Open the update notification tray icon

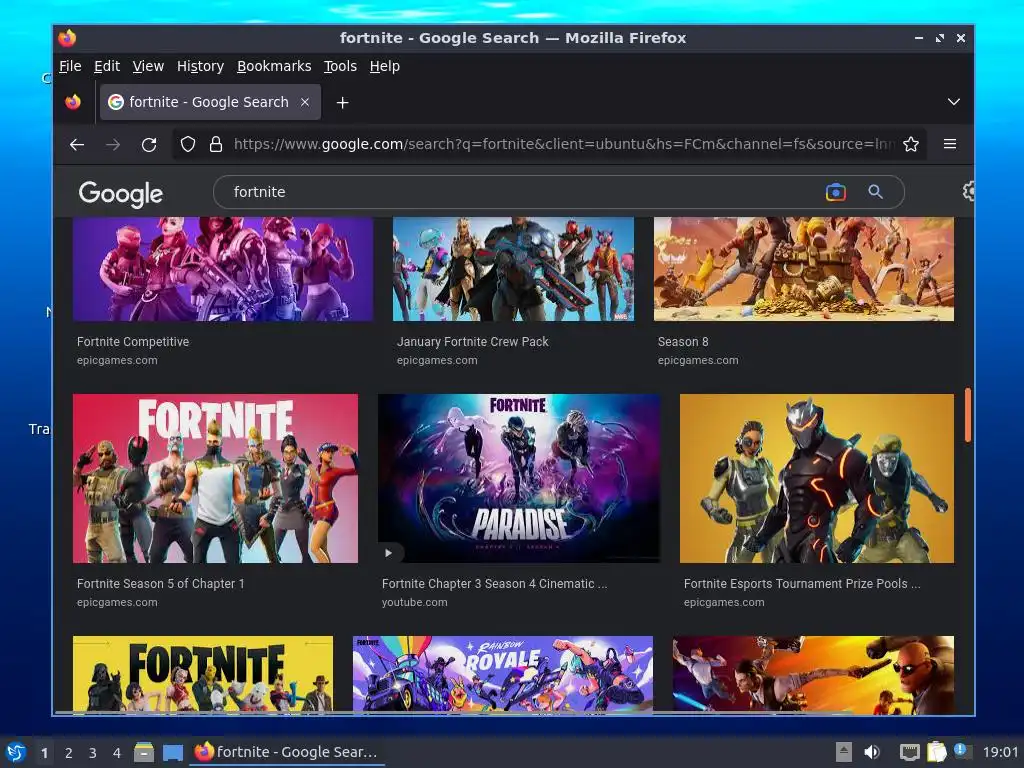962,751
